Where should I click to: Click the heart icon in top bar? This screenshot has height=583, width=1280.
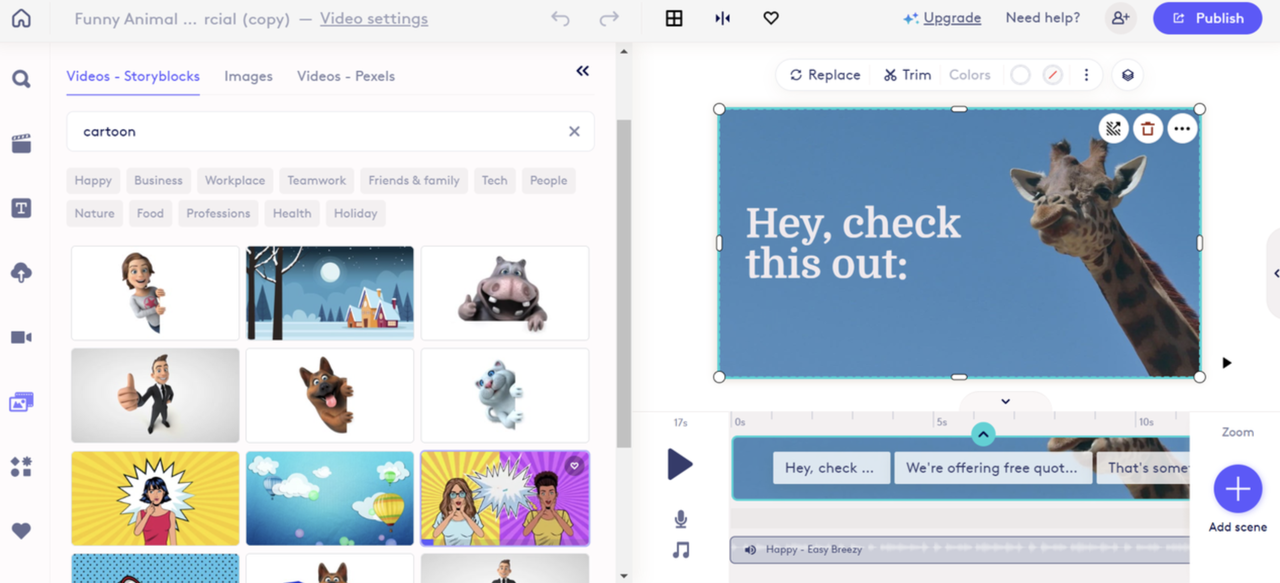(771, 18)
